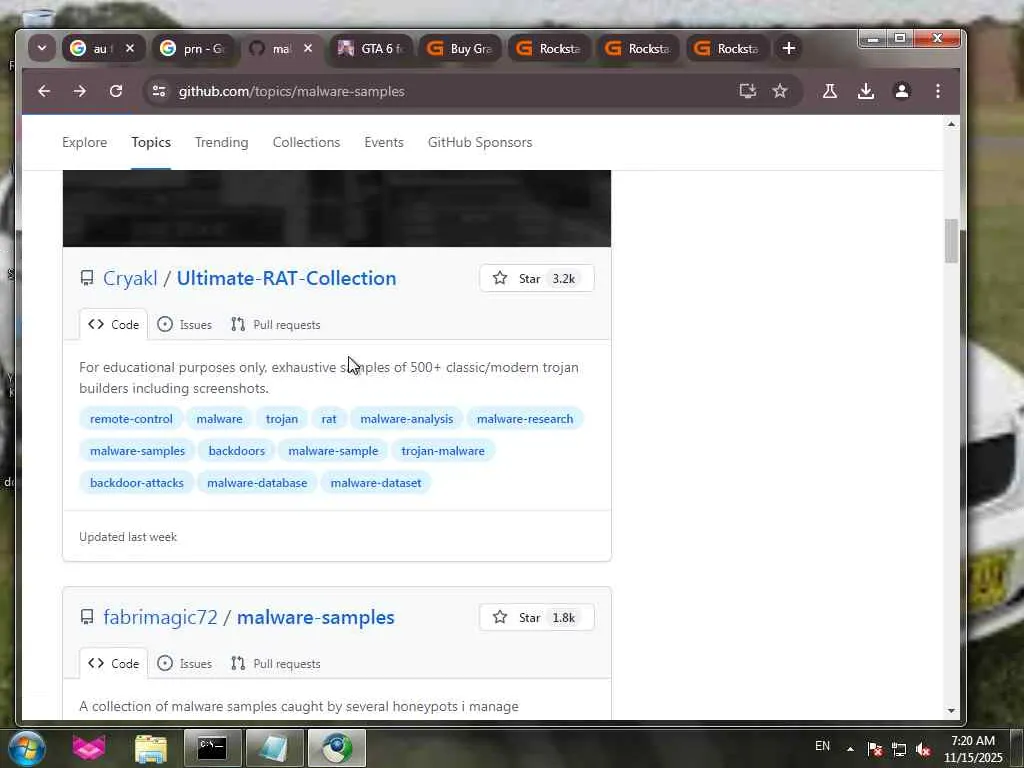
Task: Close the active GitHub 'mal' tab
Action: 308,48
